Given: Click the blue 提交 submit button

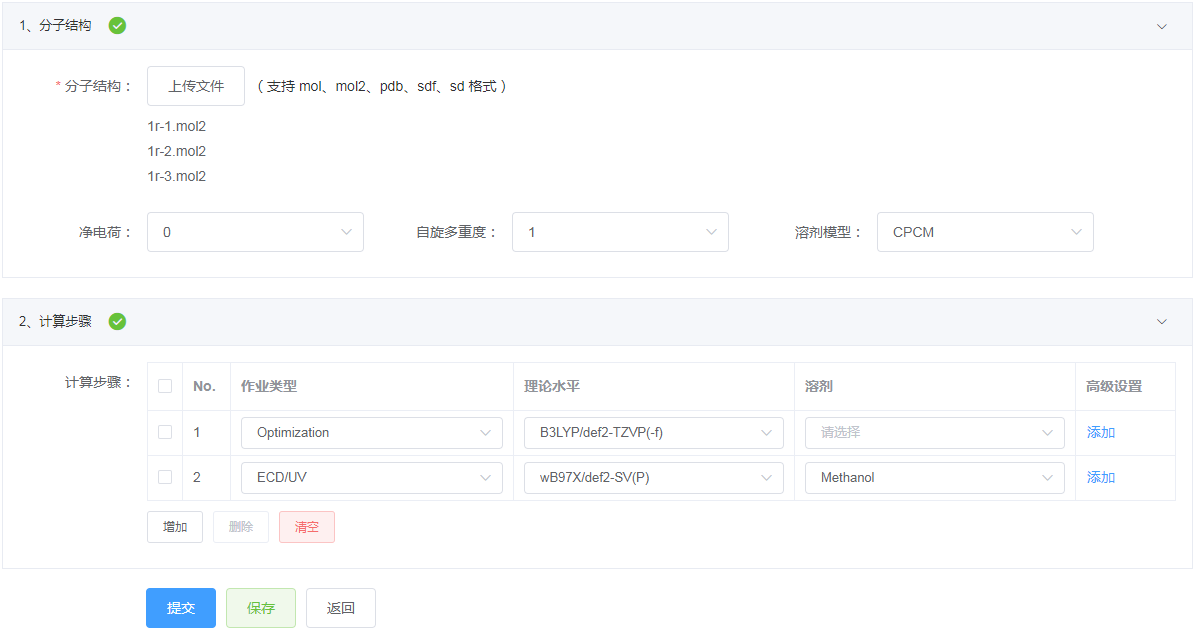Looking at the screenshot, I should pyautogui.click(x=181, y=608).
